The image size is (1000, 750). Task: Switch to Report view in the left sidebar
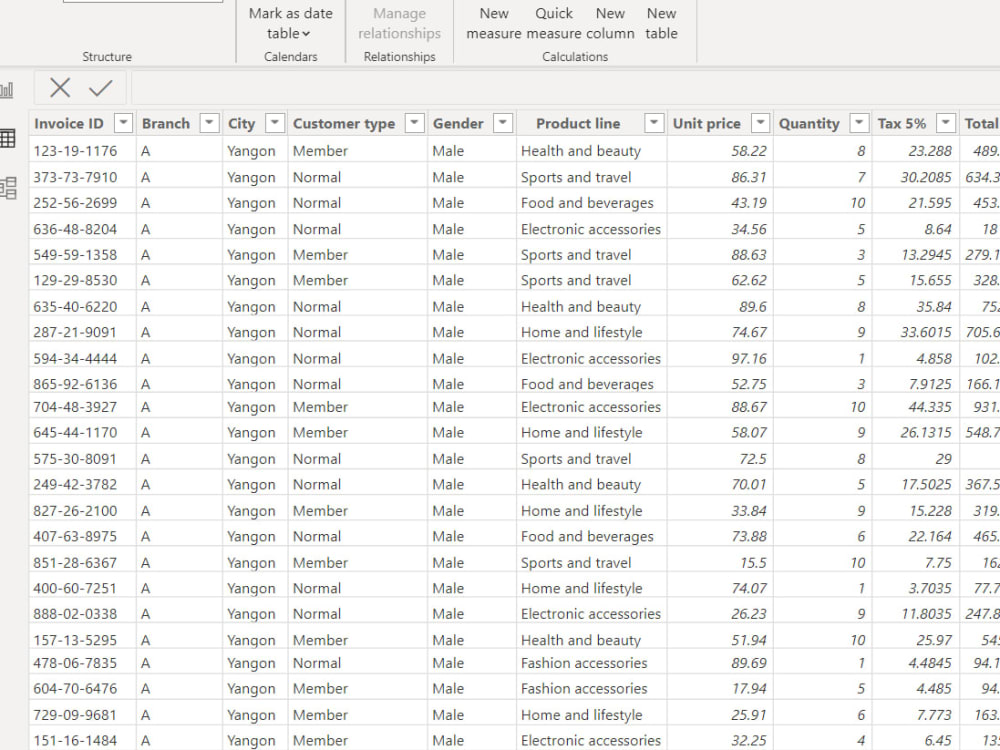[x=8, y=89]
